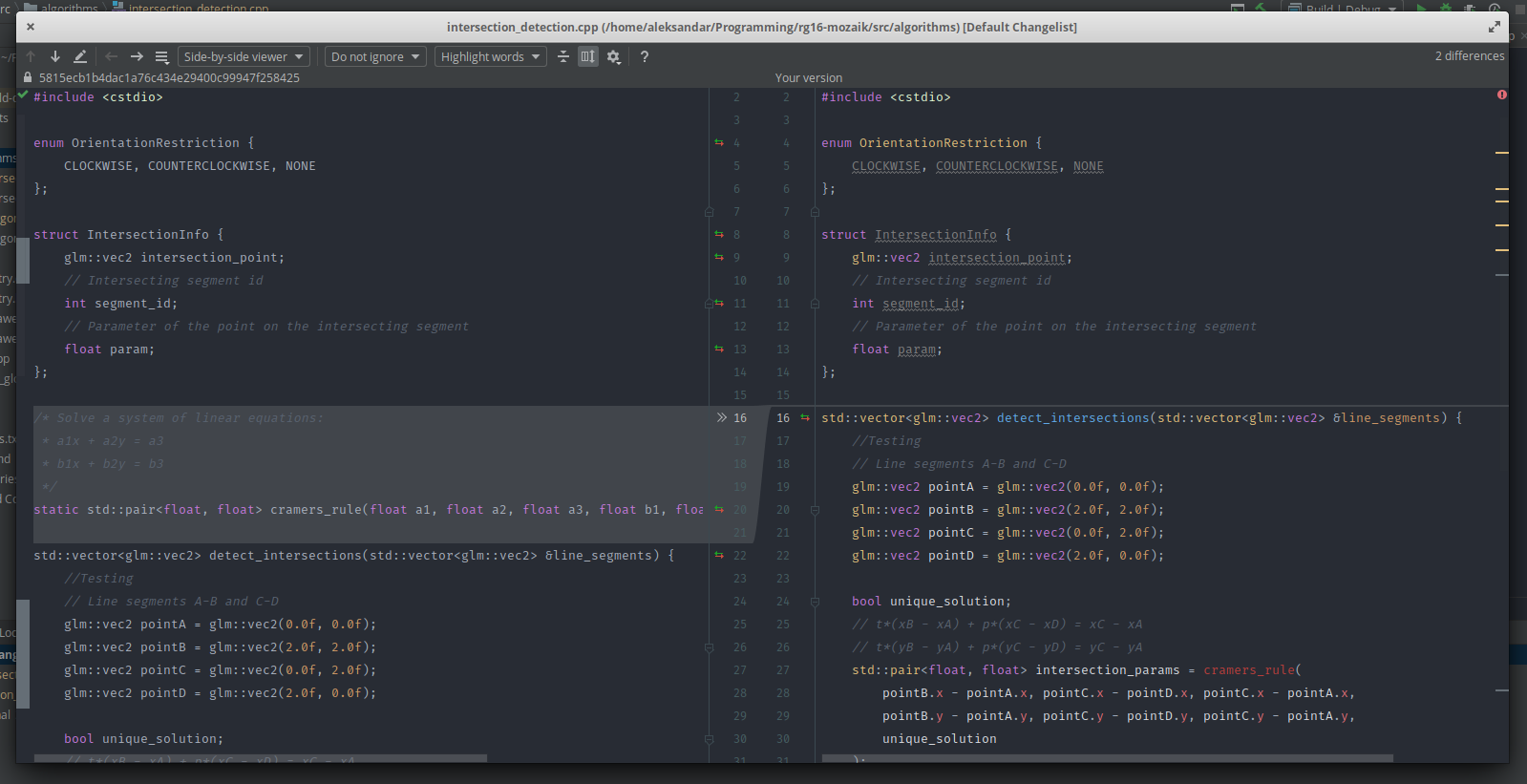Toggle fold marker at left line 30
This screenshot has width=1527, height=784.
point(709,739)
